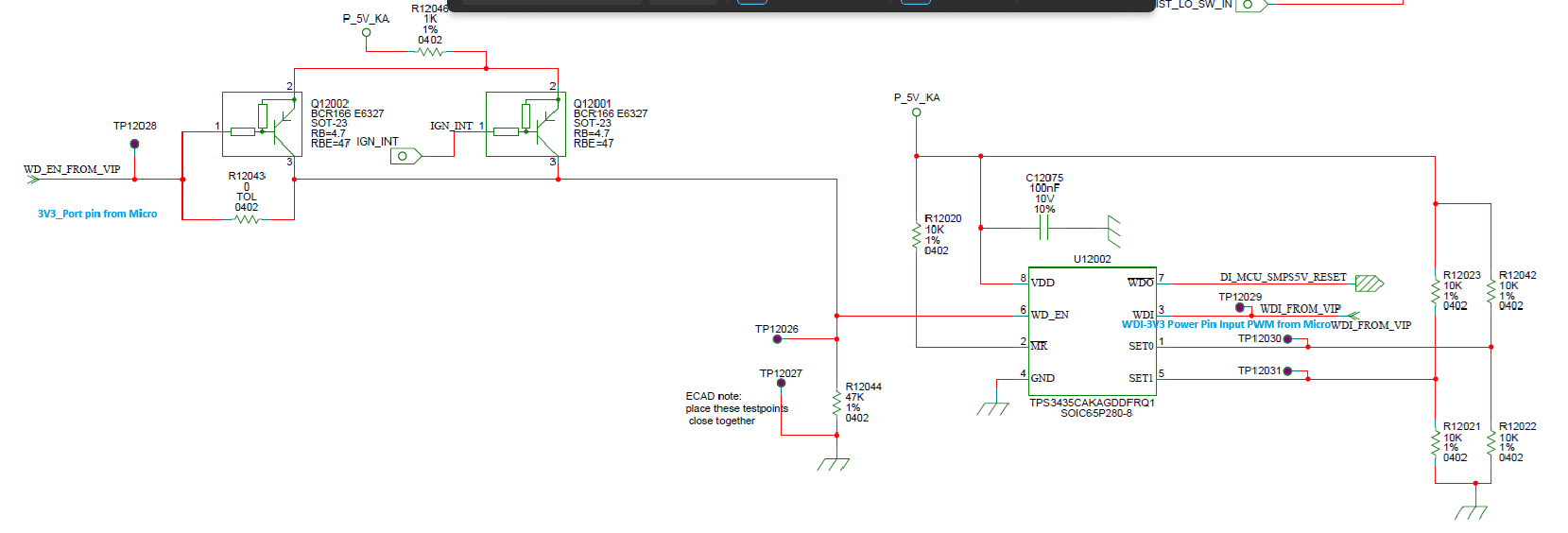Click test point TP12031 dot
Screen dimensions: 1568x533
coord(1287,371)
